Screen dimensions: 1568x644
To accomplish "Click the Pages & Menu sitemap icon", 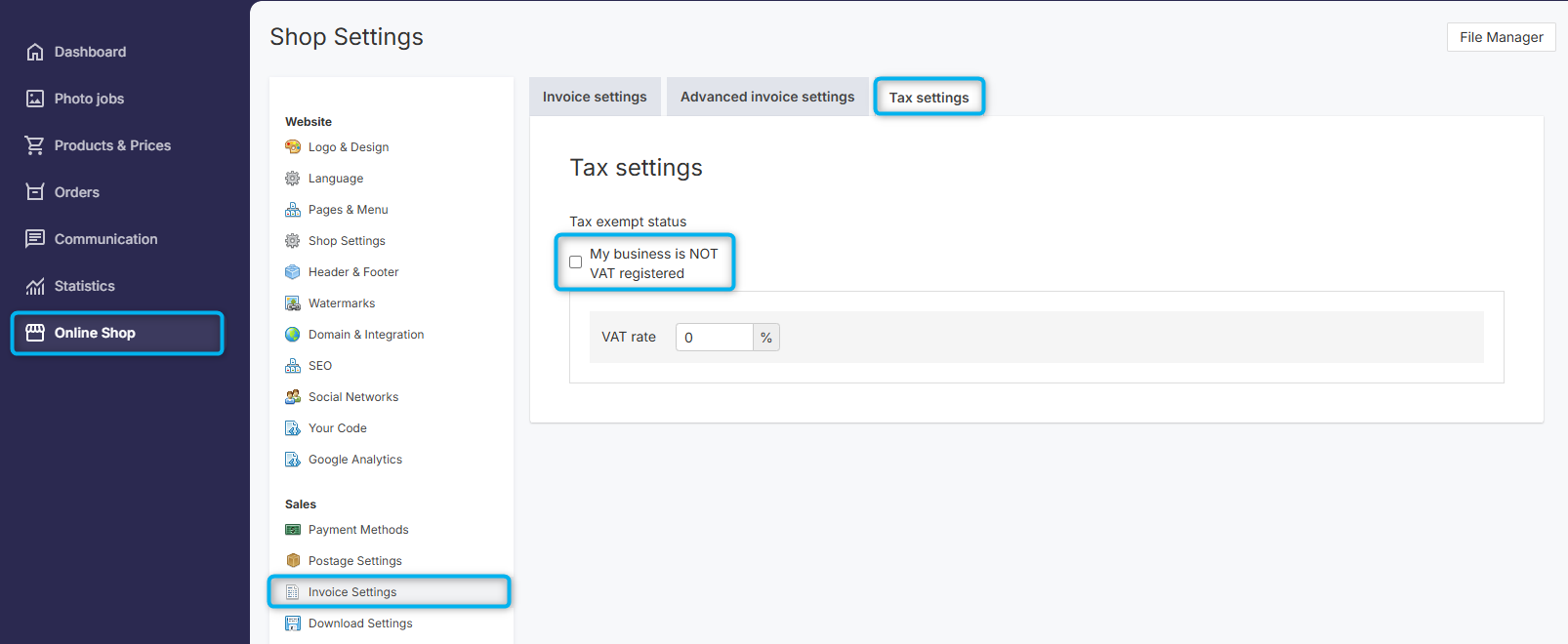I will (x=293, y=210).
